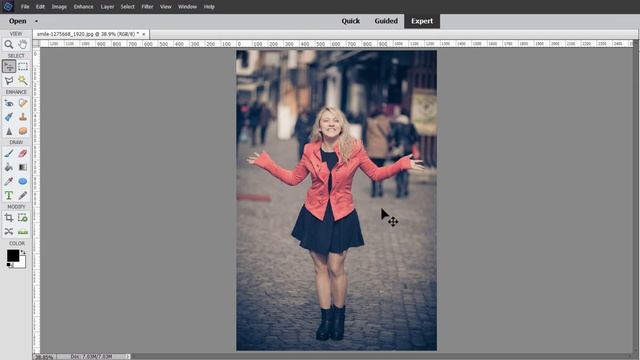Click the woman photo on canvas

(336, 200)
